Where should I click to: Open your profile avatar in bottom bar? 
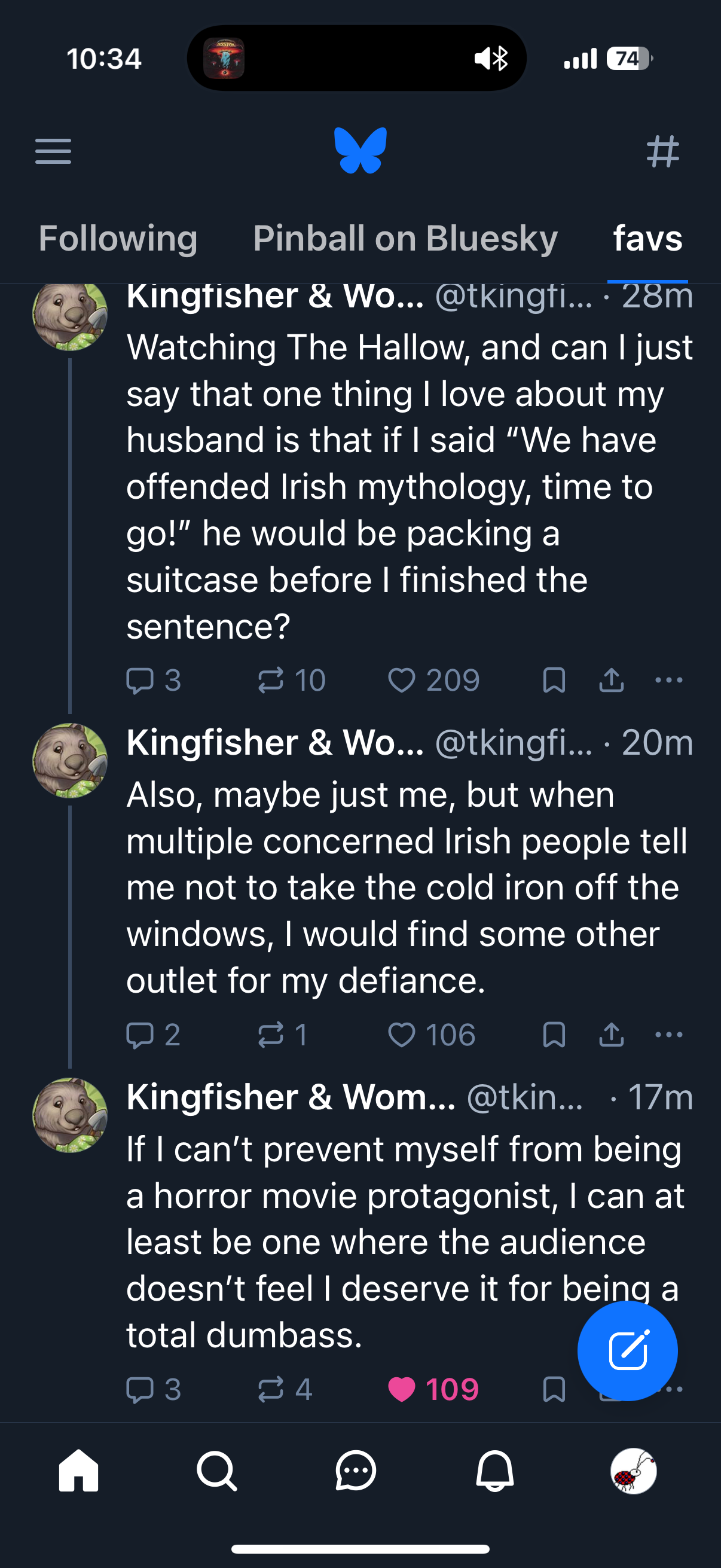point(633,1471)
